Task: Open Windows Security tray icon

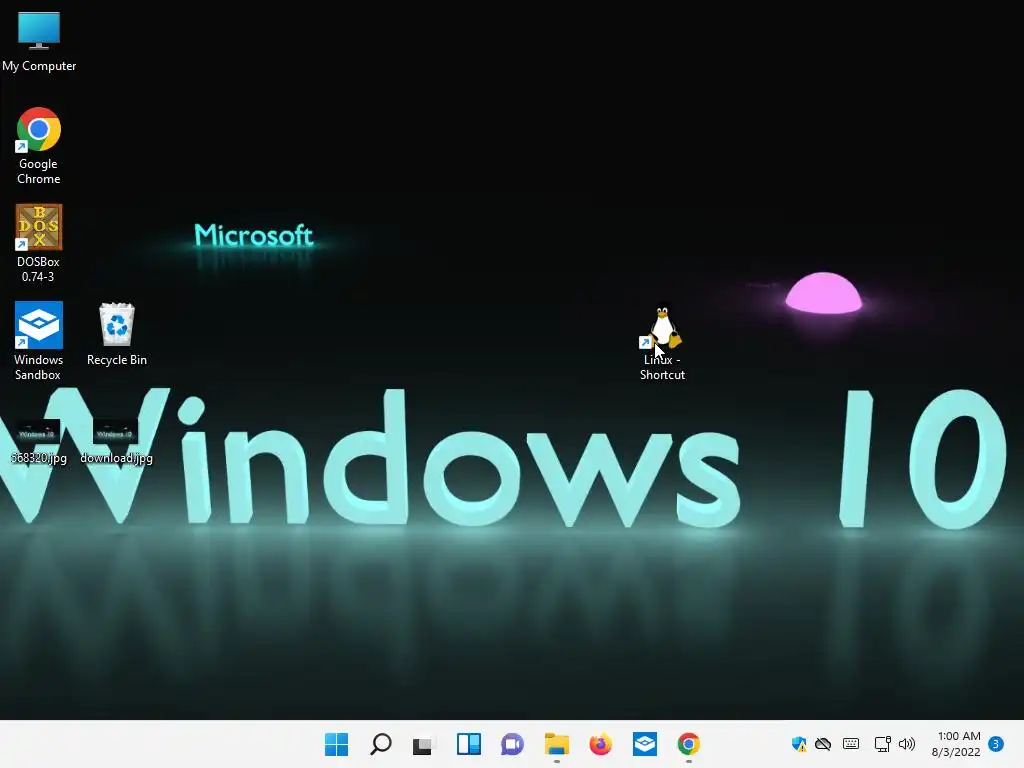Action: (799, 744)
